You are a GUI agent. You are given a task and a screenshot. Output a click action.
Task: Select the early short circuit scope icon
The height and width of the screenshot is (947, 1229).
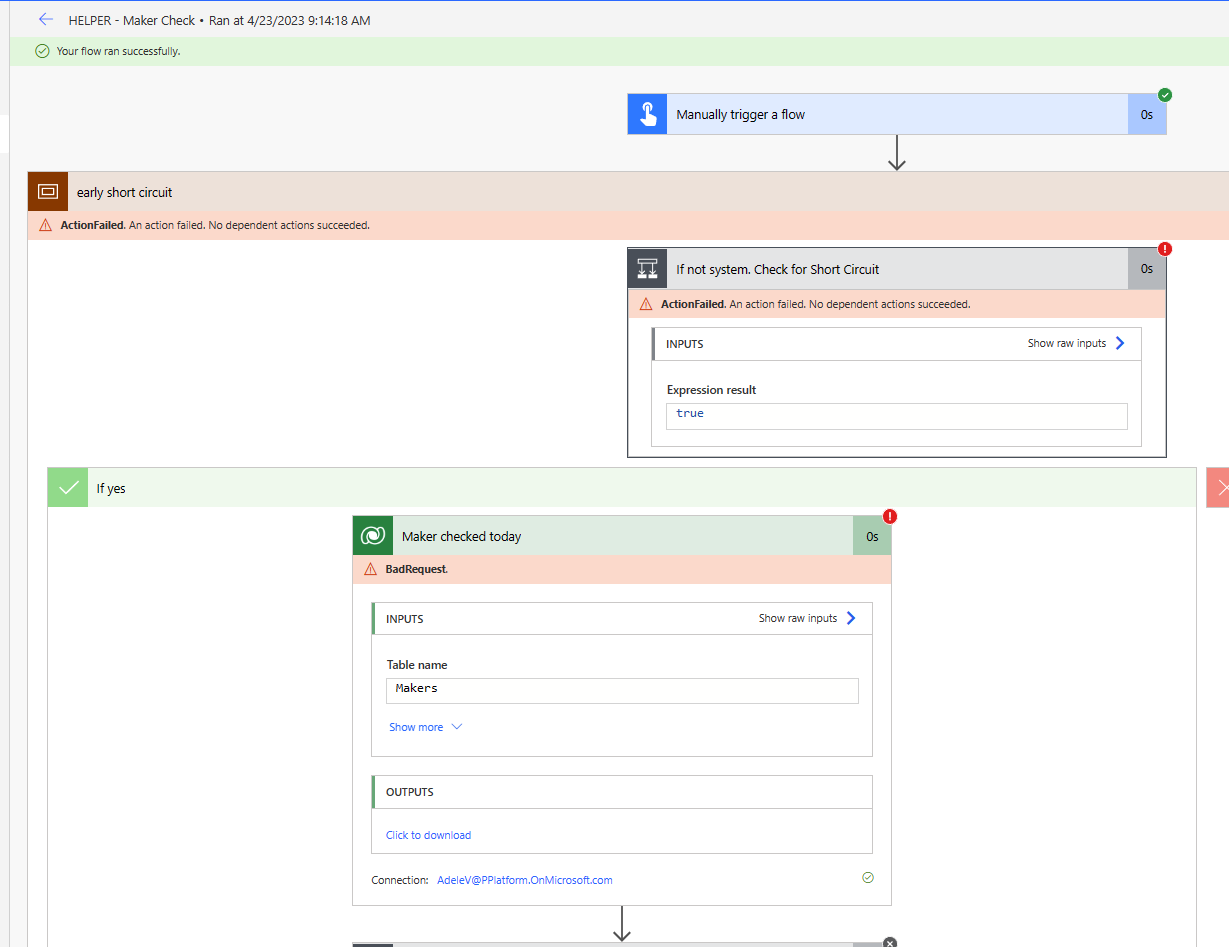(47, 190)
